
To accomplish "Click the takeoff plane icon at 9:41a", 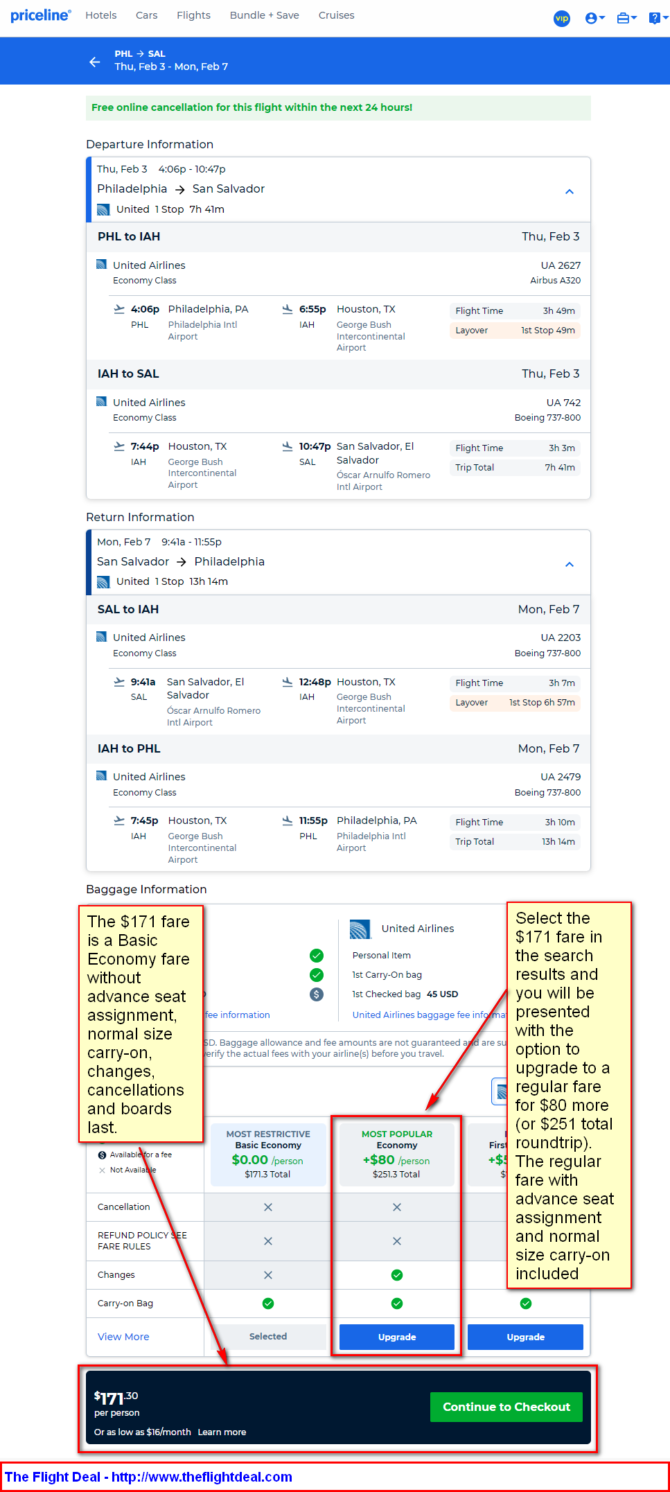I will (120, 682).
